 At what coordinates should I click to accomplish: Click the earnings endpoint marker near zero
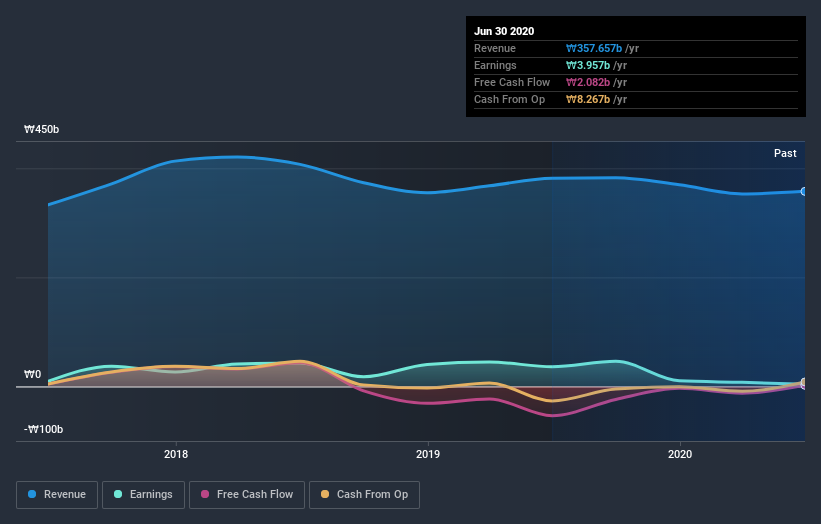tap(804, 383)
